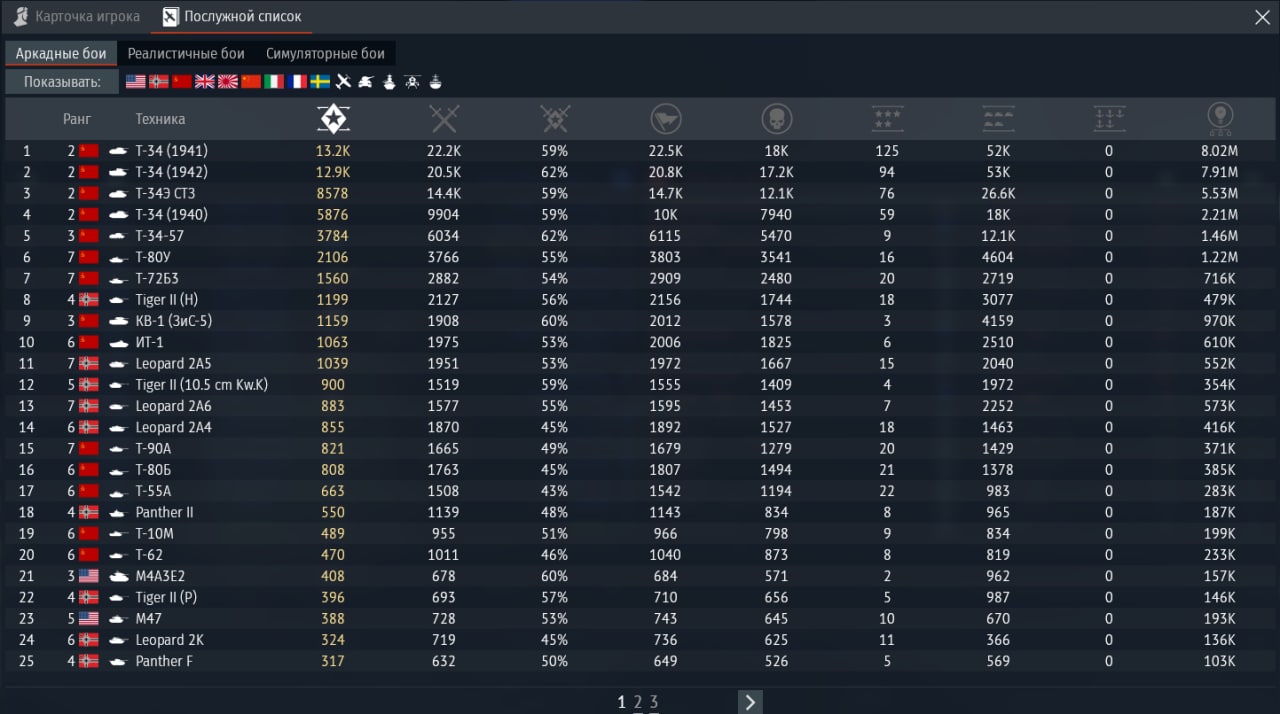The height and width of the screenshot is (714, 1280).
Task: Click the flag icon in M4A3E2 row
Action: pyautogui.click(x=89, y=576)
